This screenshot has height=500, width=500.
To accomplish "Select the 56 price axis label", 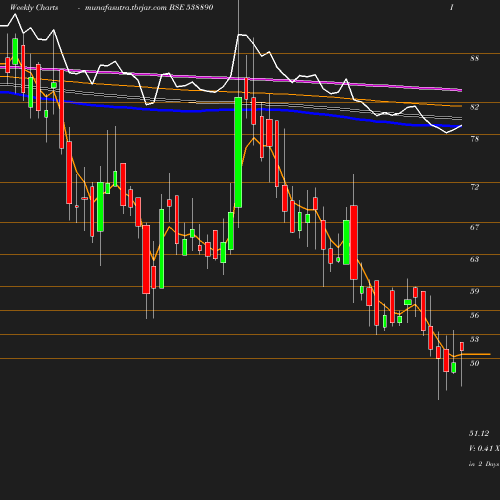I will point(474,315).
